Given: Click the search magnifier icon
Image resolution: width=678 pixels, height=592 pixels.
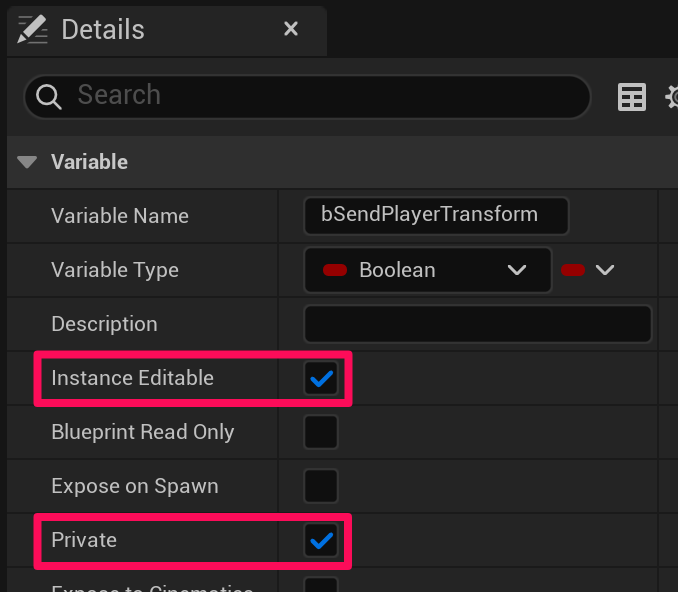Looking at the screenshot, I should coord(49,96).
